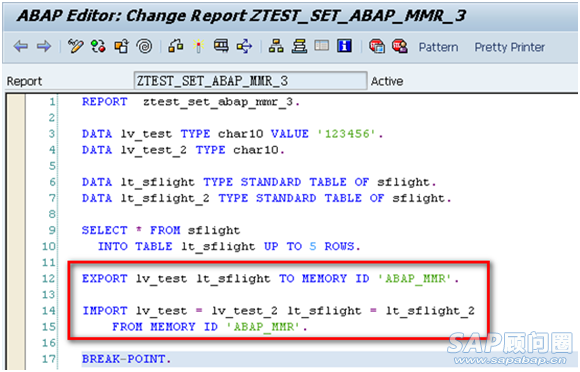The height and width of the screenshot is (372, 580).
Task: Click the 'BREAK-POINT.' statement
Action: 127,359
